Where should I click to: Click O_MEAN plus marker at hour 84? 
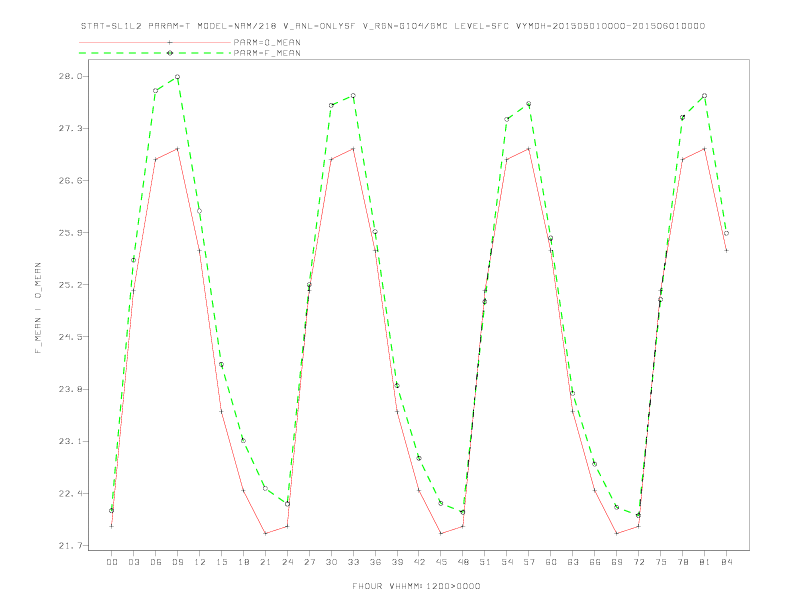(727, 250)
